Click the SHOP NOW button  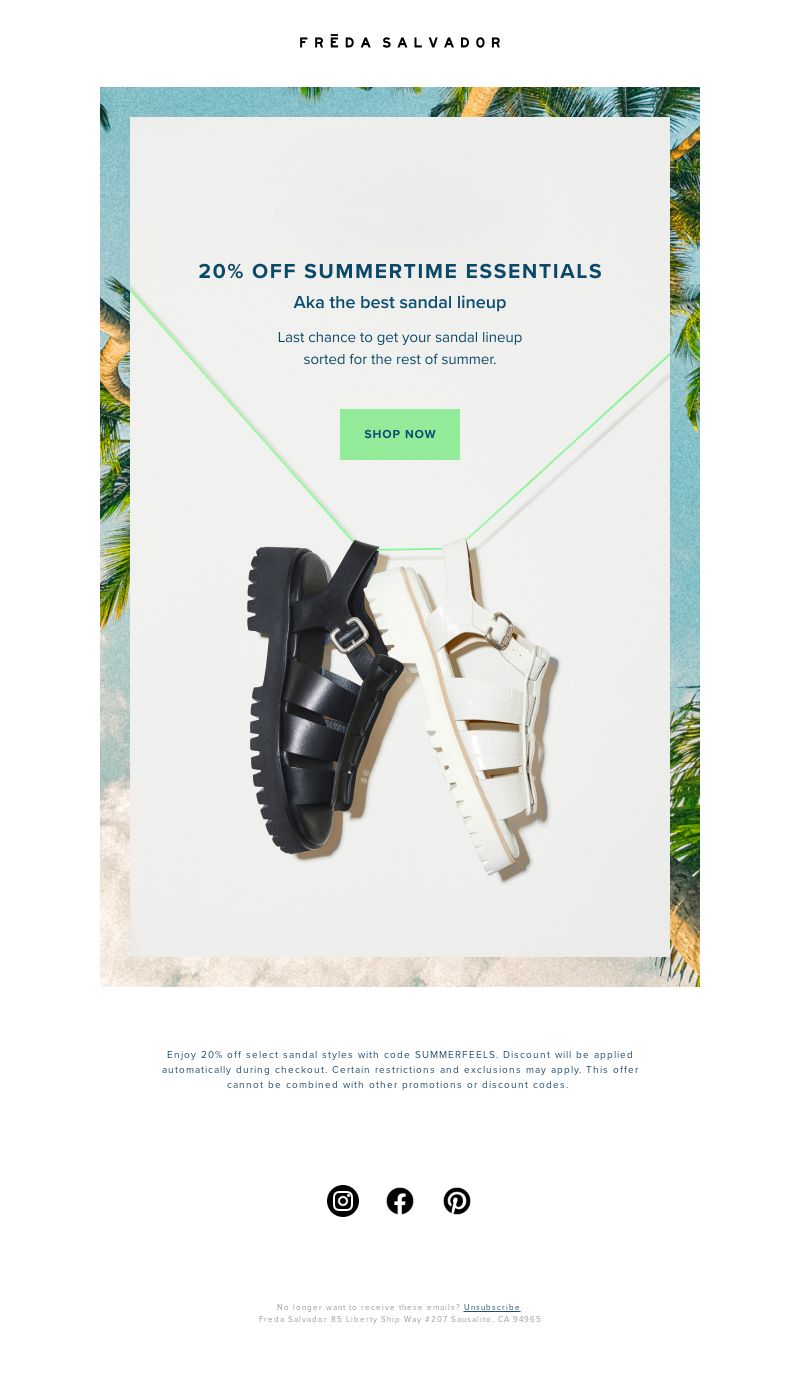400,434
